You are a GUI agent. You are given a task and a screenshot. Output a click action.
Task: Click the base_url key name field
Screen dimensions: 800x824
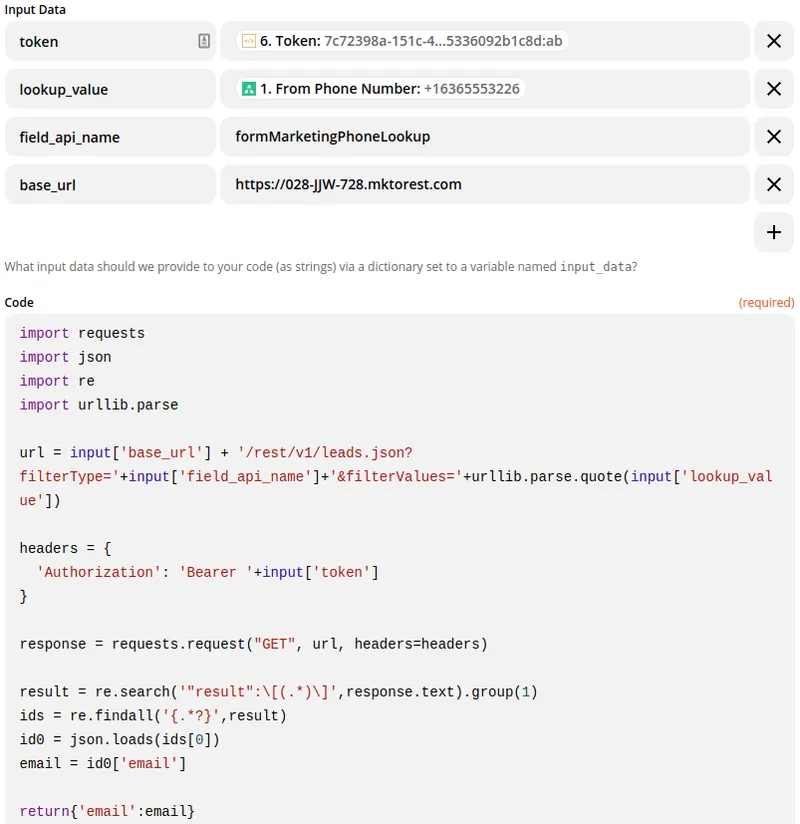click(100, 184)
